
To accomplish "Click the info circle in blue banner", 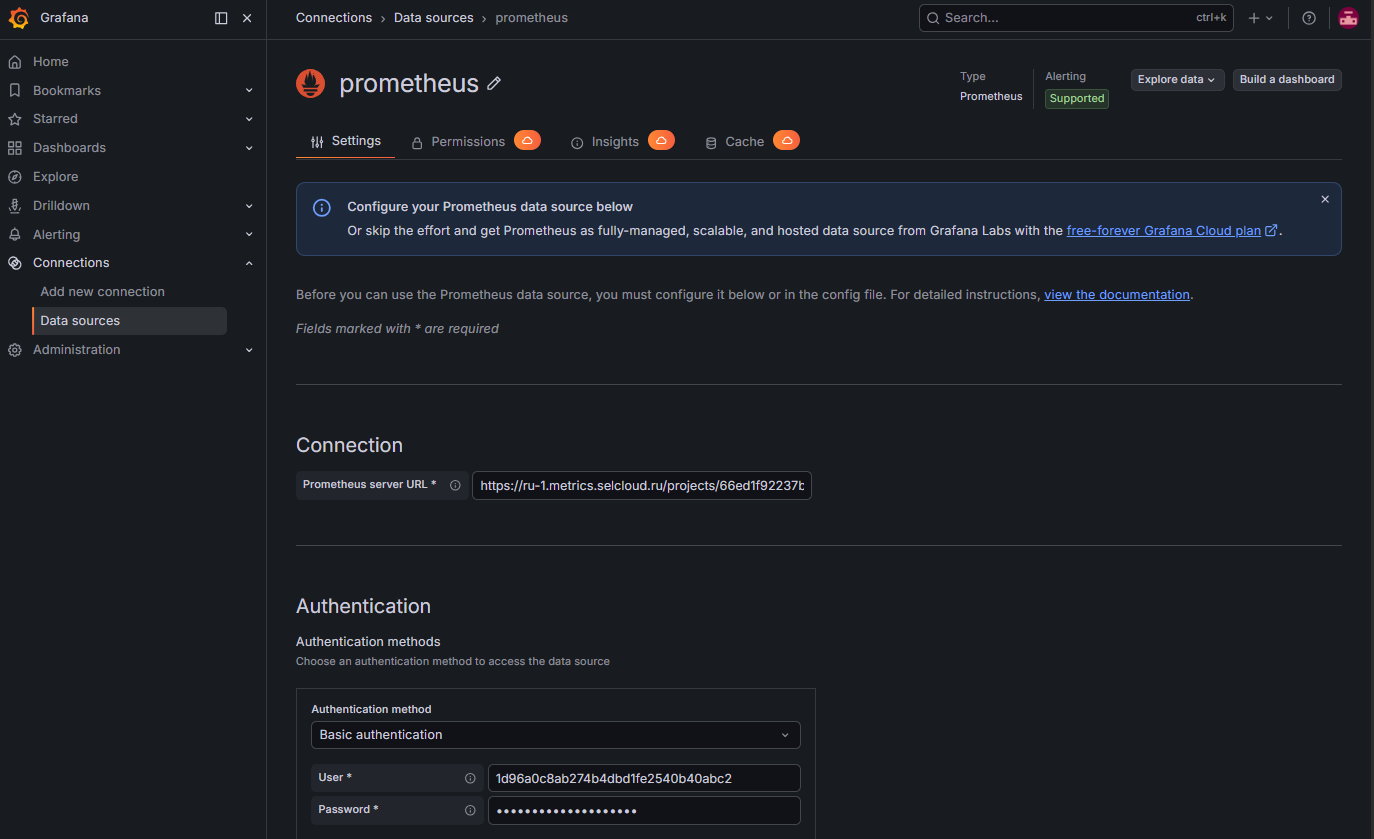I will 322,208.
